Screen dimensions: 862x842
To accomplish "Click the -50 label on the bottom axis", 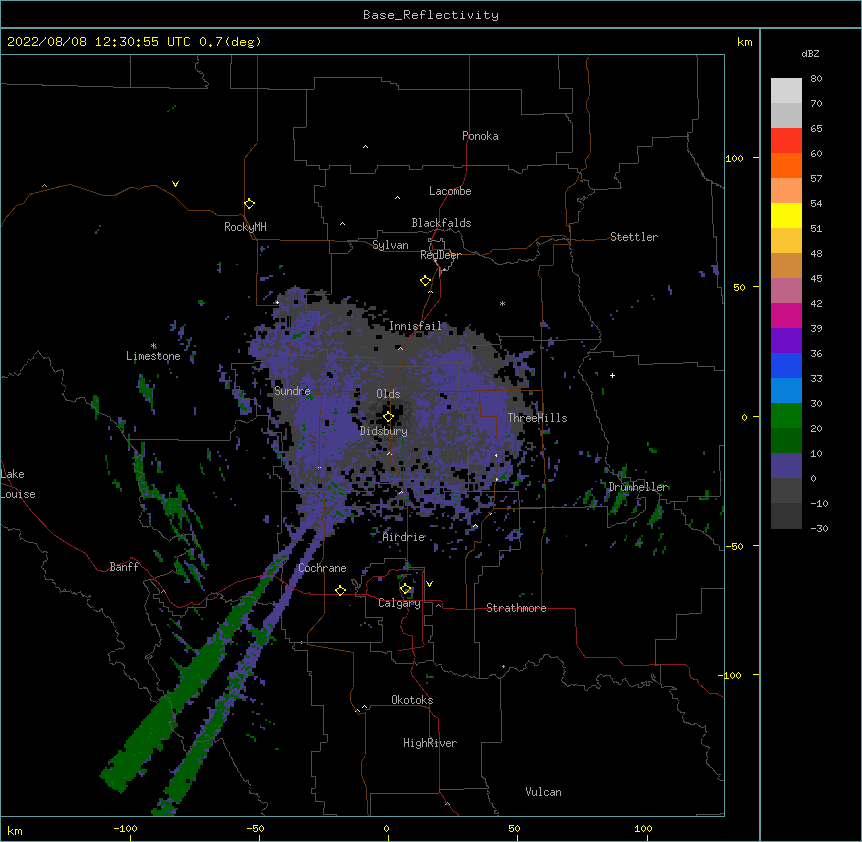I will coord(255,828).
